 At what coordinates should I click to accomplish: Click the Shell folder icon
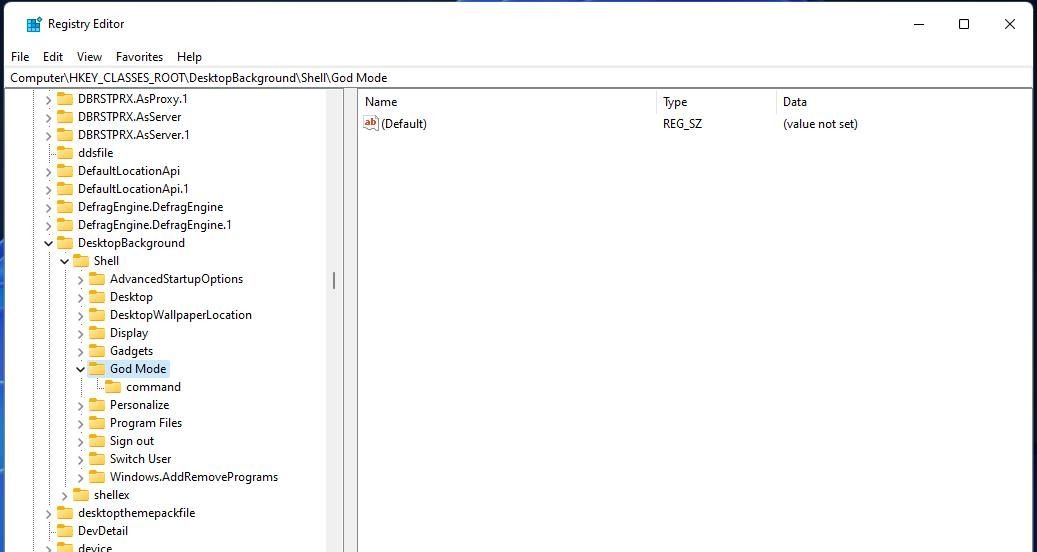(81, 260)
